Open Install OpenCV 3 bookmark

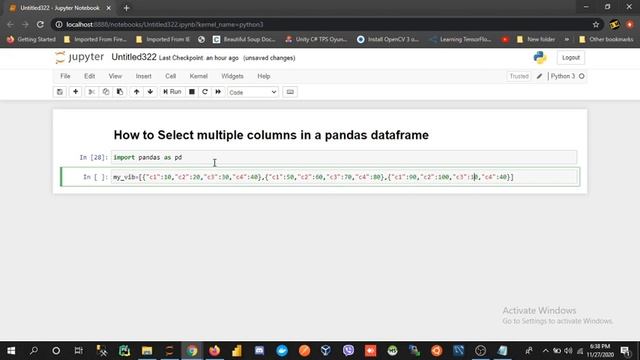388,40
